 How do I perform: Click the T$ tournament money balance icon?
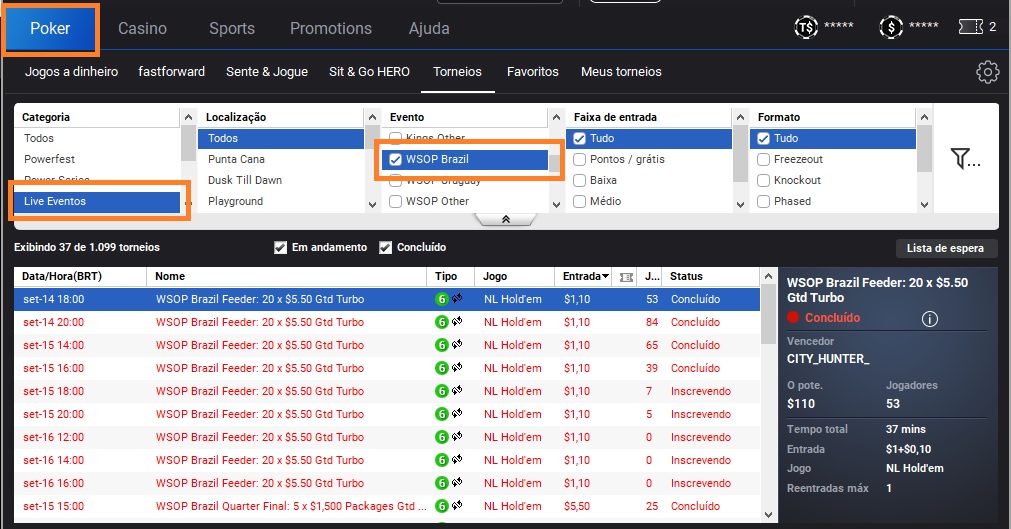click(806, 27)
